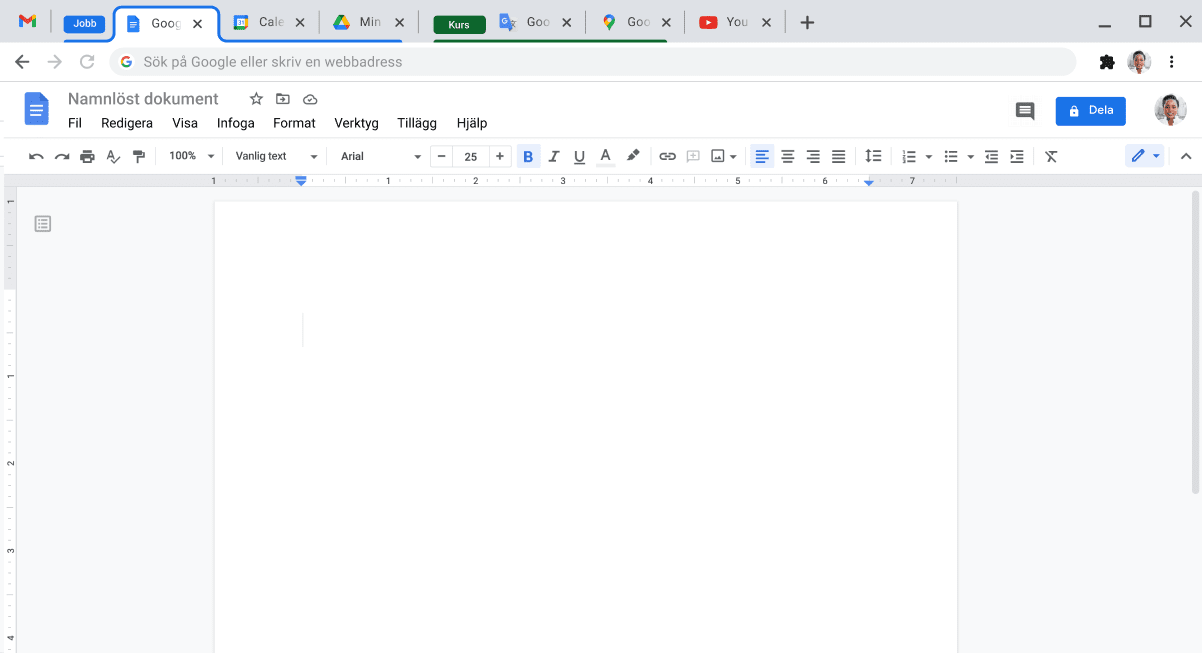
Task: Increase font size with plus button
Action: [x=500, y=156]
